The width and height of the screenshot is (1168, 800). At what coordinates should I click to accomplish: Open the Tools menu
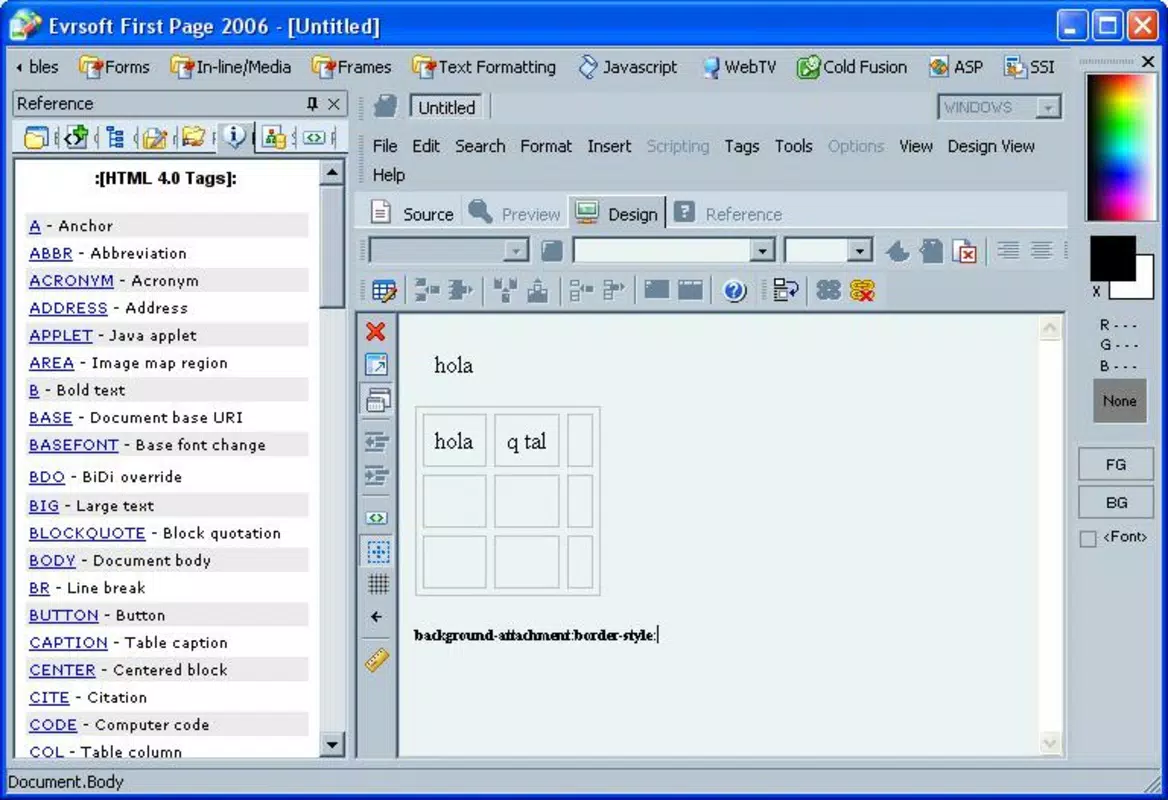click(793, 146)
